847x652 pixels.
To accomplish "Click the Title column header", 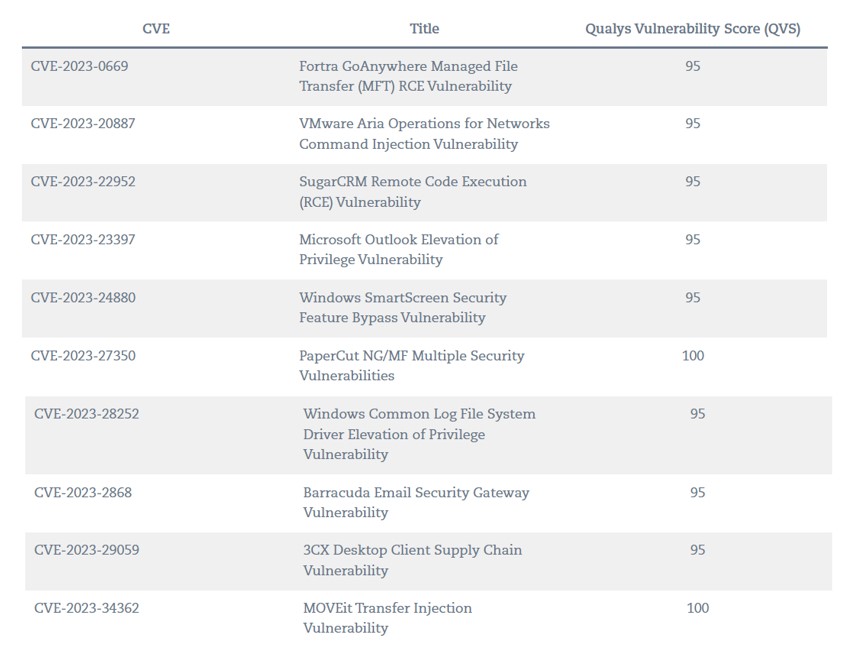I will pos(424,29).
